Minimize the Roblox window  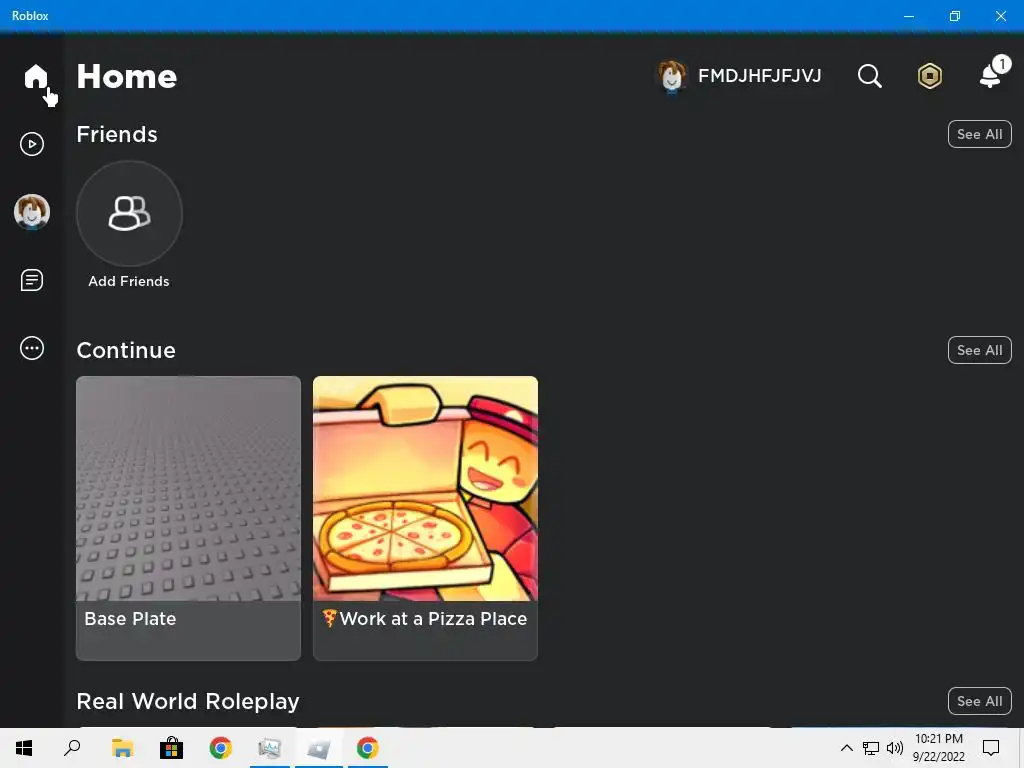[x=908, y=16]
